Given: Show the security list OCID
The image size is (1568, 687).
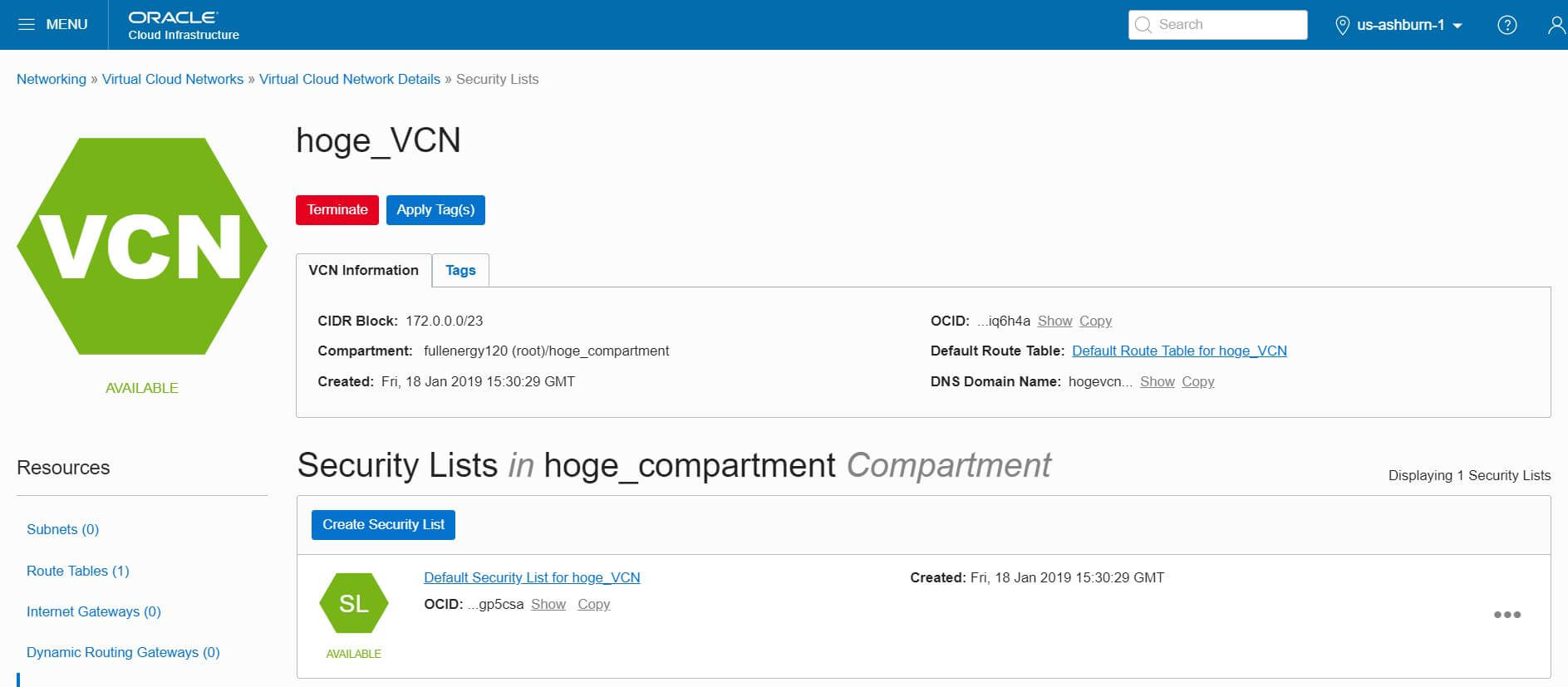Looking at the screenshot, I should (548, 604).
